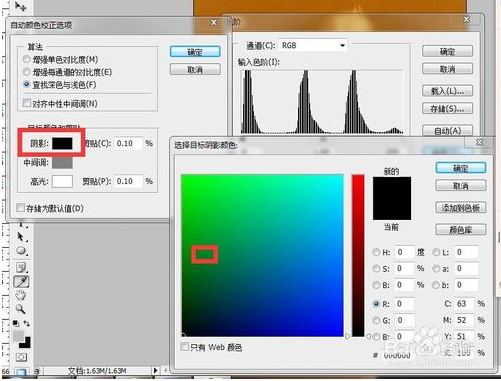This screenshot has height=381, width=501.
Task: Edit the Y yellow percentage field
Action: (x=464, y=337)
